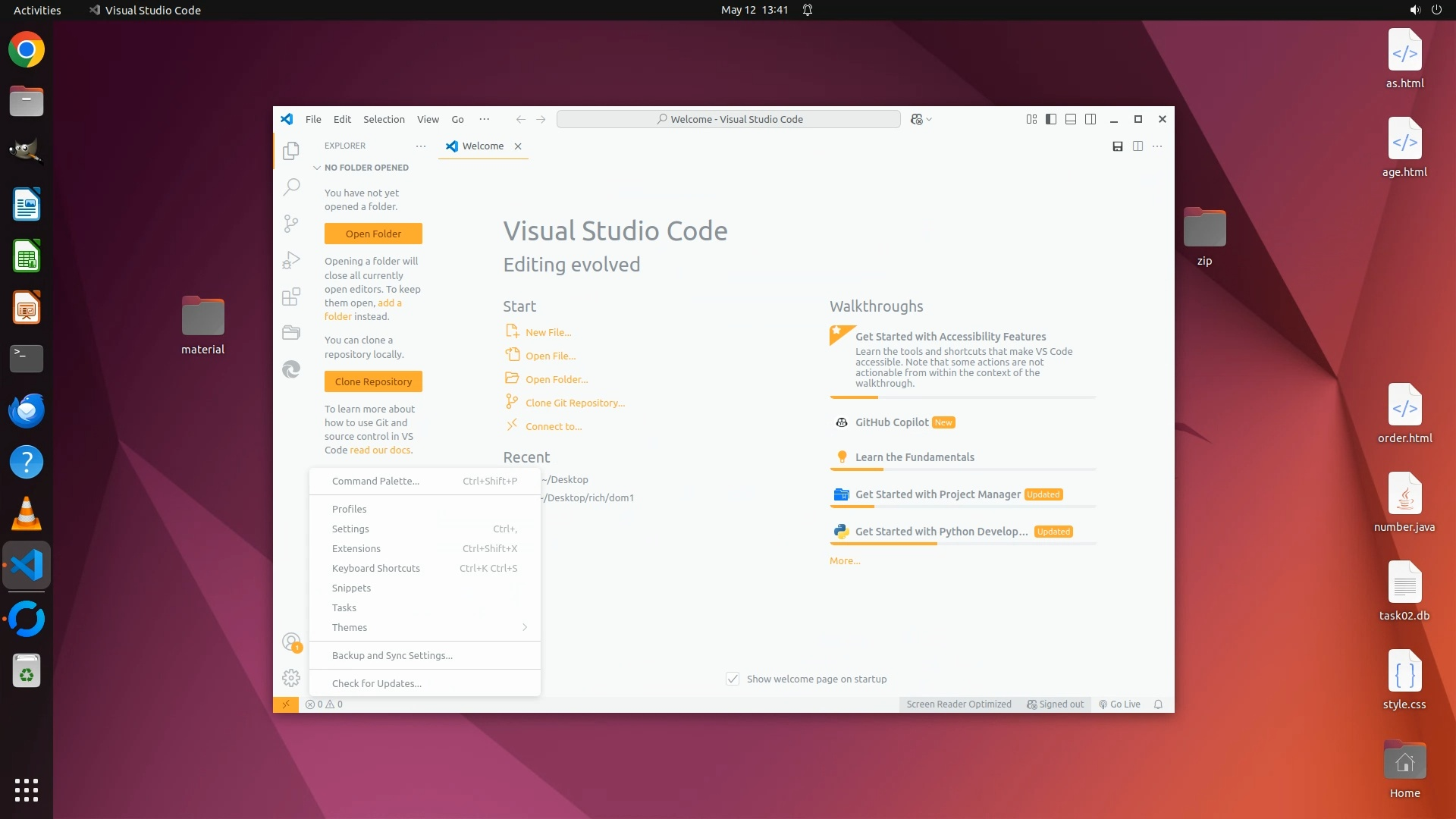The width and height of the screenshot is (1456, 819).
Task: Open the Run and Debug view
Action: (x=291, y=260)
